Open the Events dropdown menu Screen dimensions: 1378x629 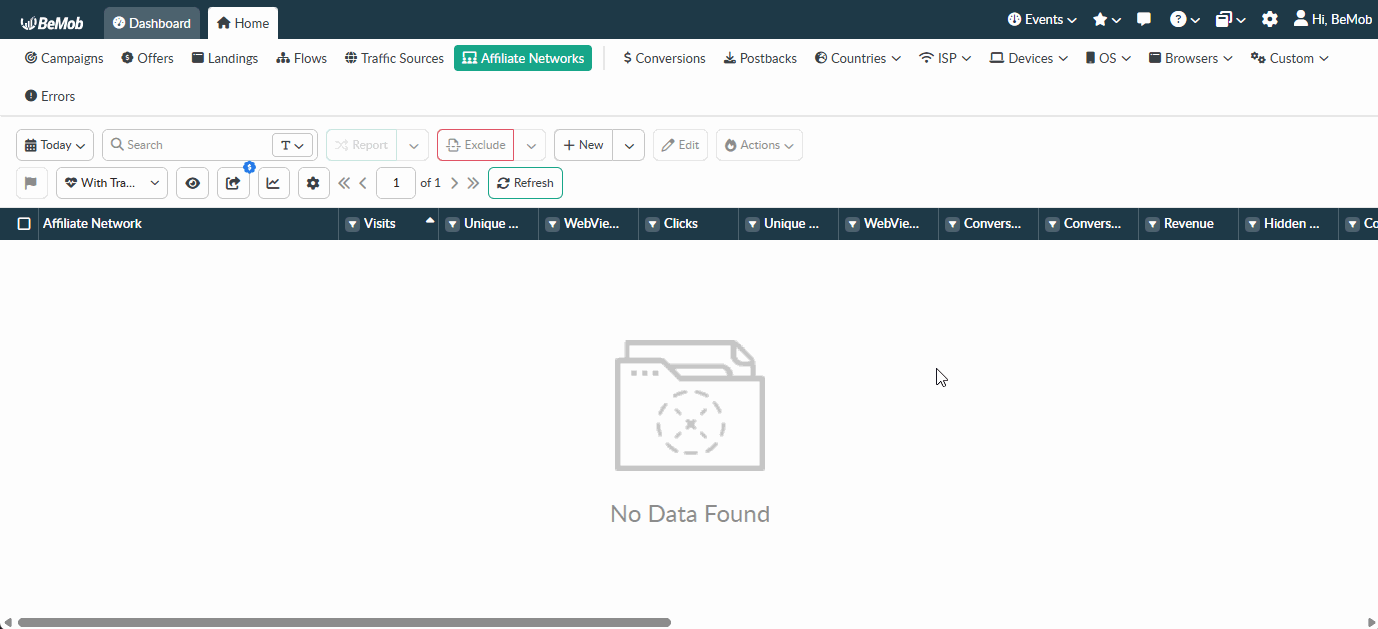(x=1042, y=20)
